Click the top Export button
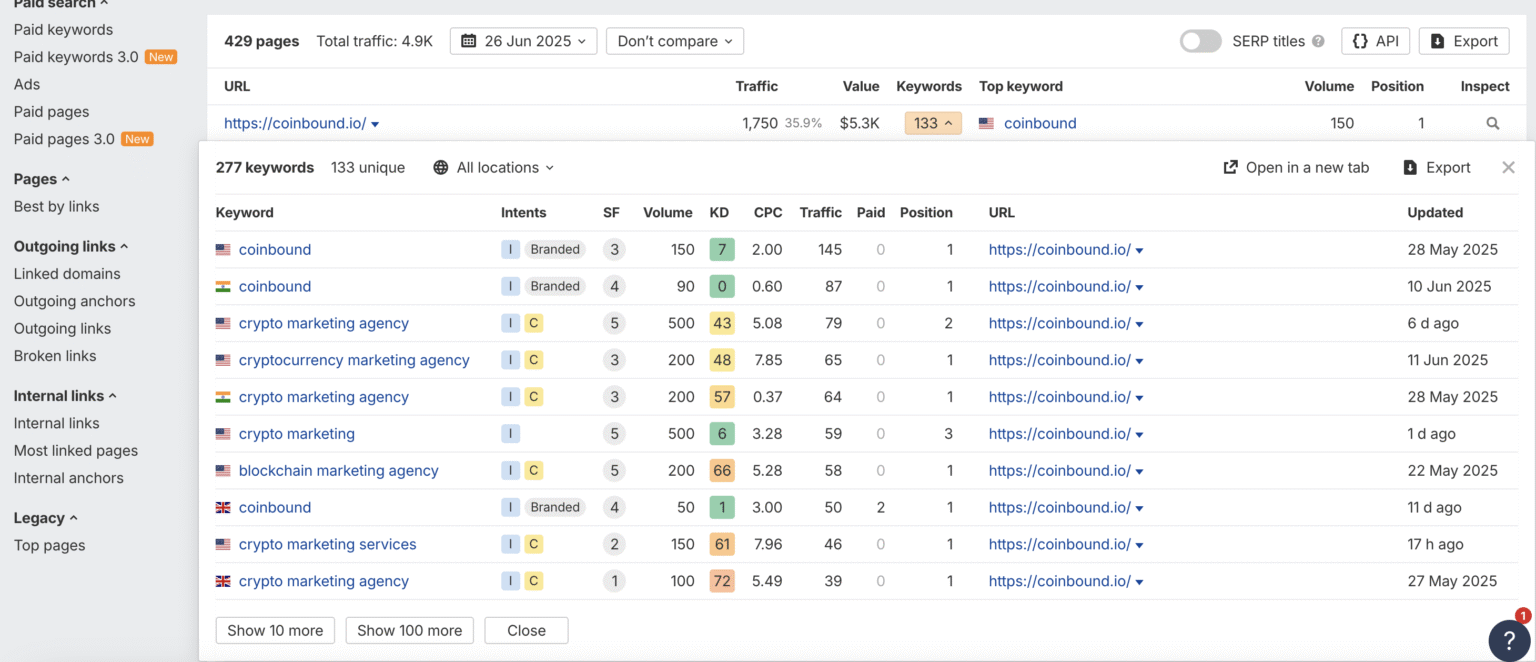 point(1463,41)
